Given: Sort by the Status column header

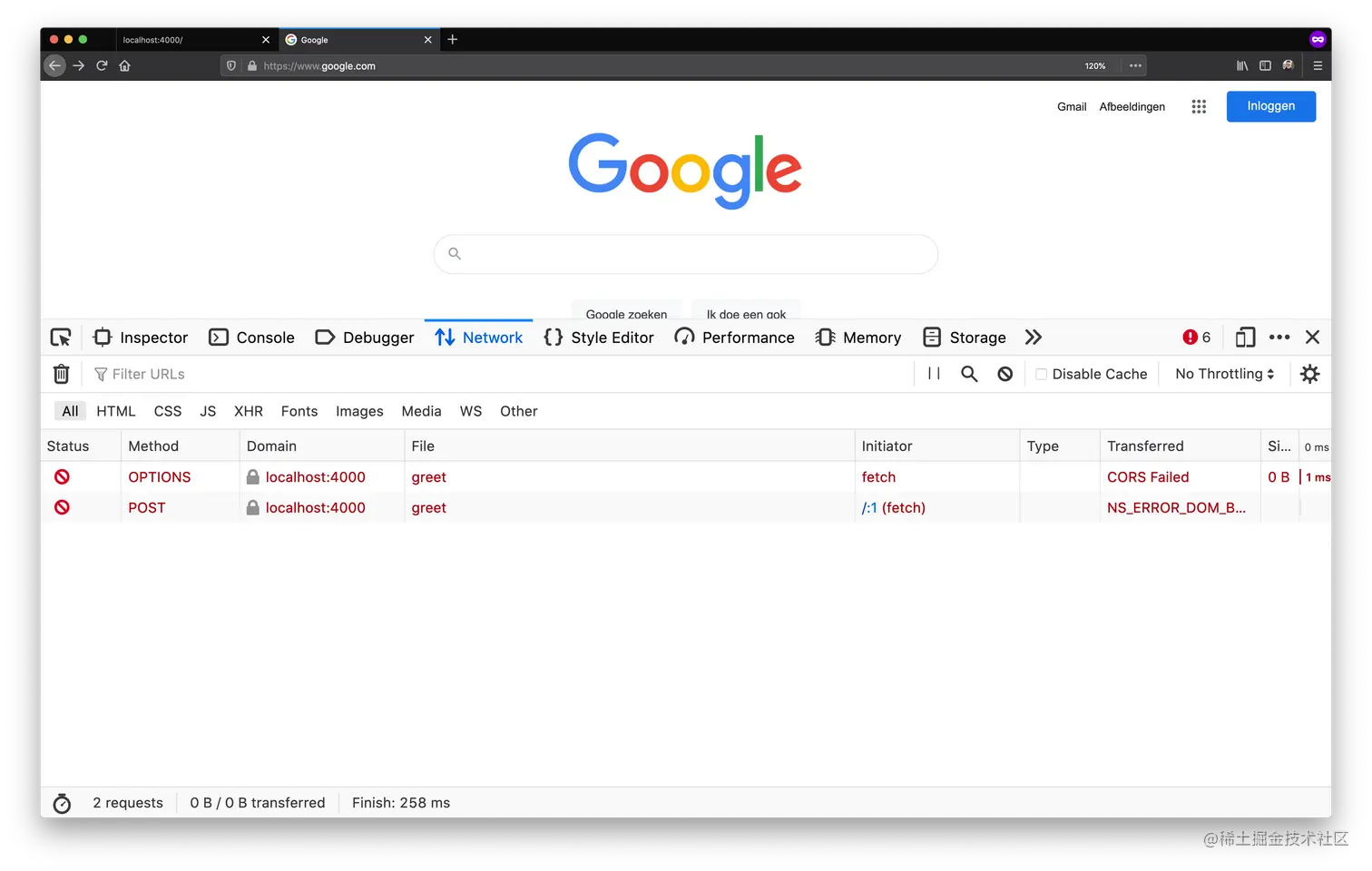Looking at the screenshot, I should 81,445.
